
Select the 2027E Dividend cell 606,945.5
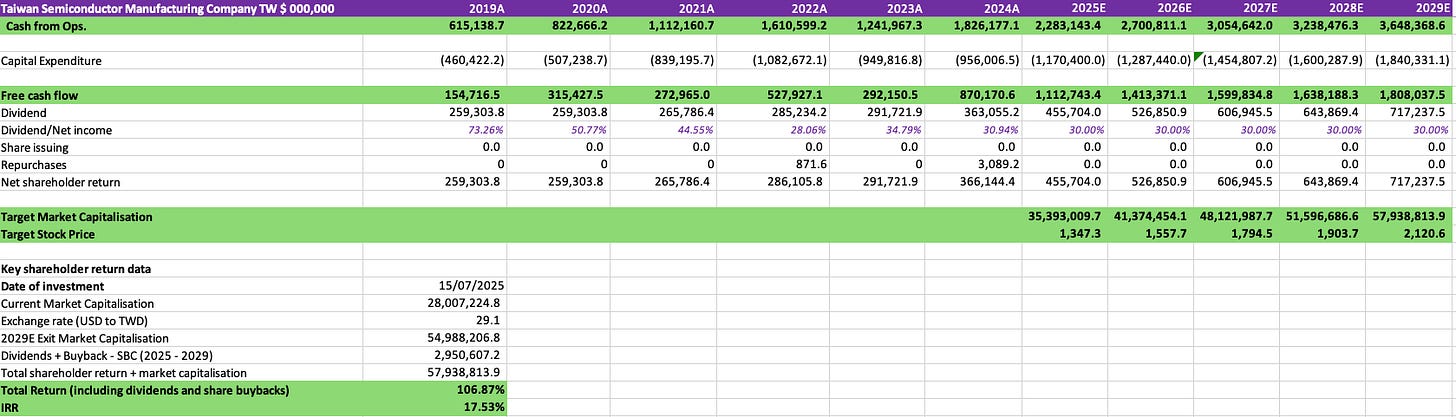coord(1250,113)
